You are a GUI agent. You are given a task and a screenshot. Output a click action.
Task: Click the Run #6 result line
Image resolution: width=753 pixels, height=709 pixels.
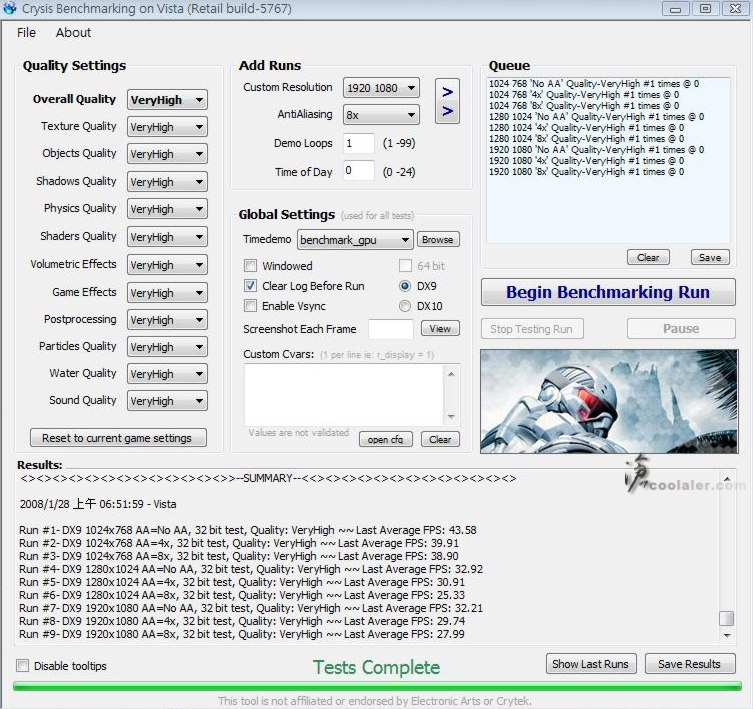pos(242,595)
